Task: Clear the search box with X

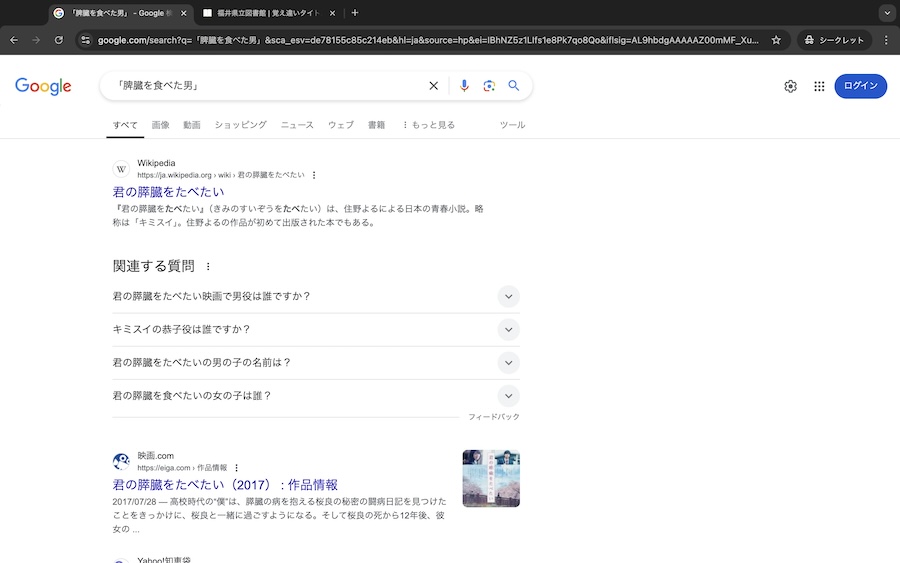Action: tap(433, 86)
